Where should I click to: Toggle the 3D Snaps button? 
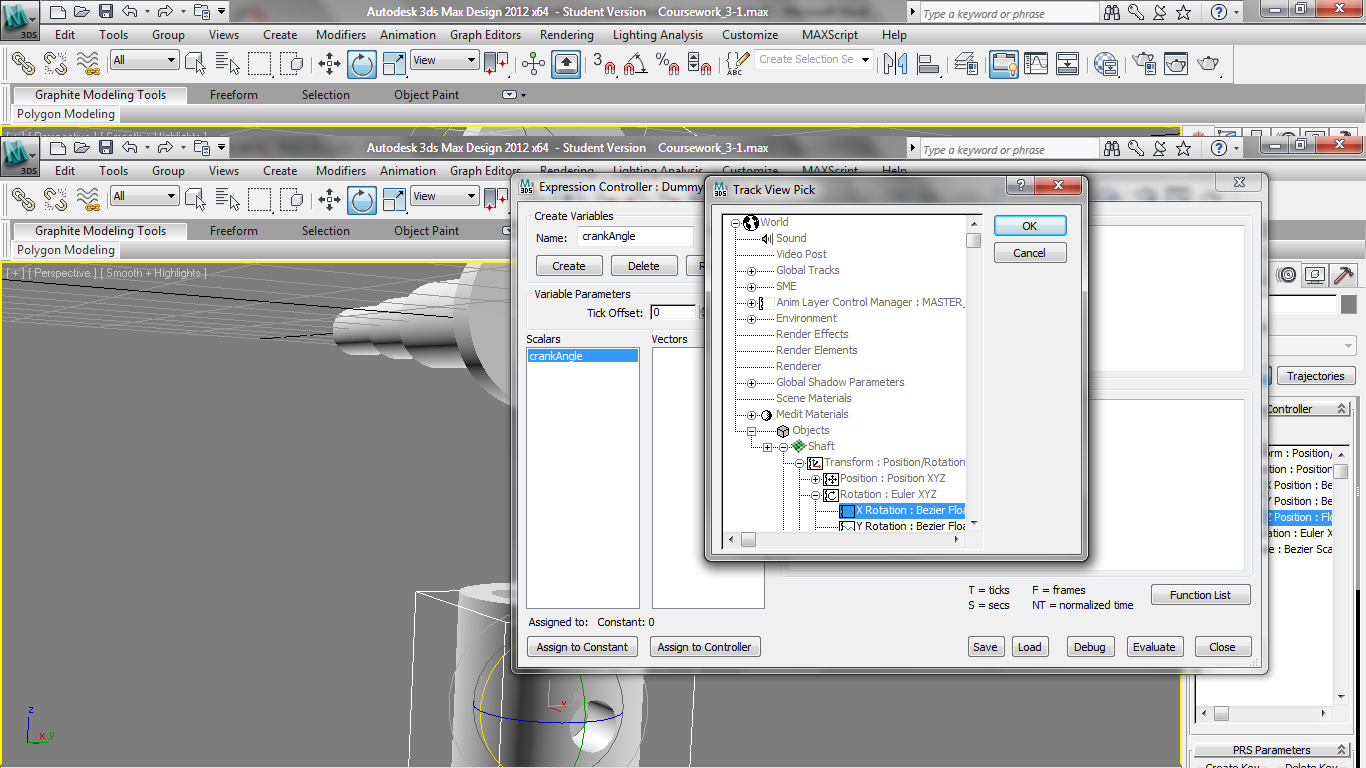(603, 64)
